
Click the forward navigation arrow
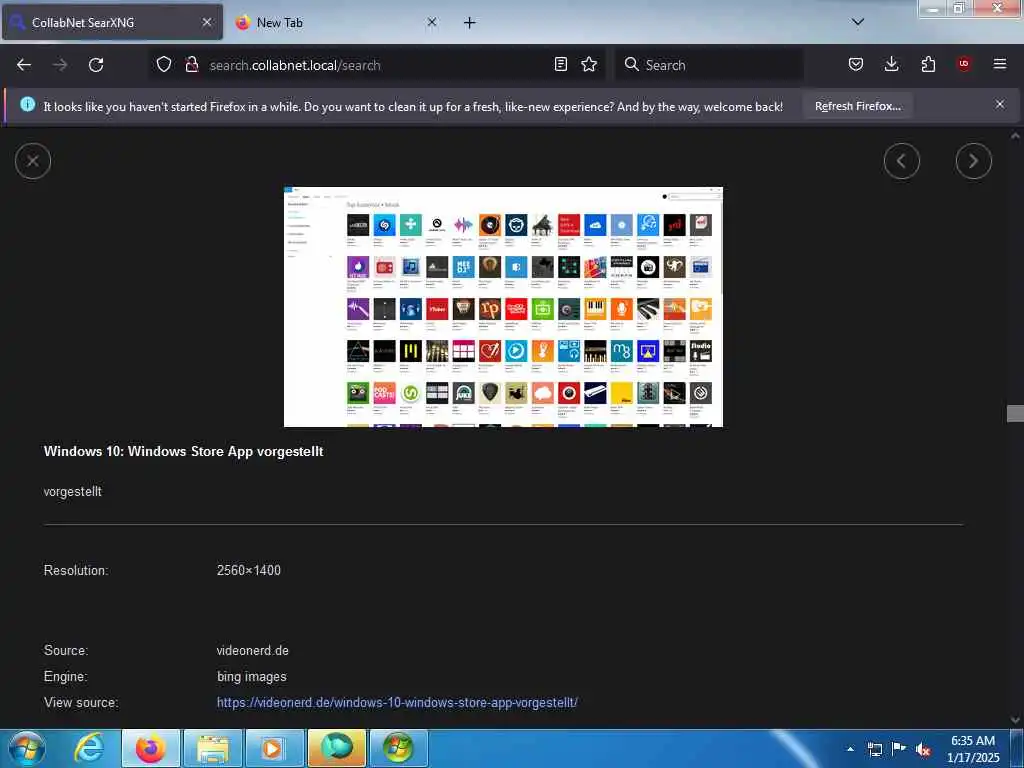(x=60, y=65)
